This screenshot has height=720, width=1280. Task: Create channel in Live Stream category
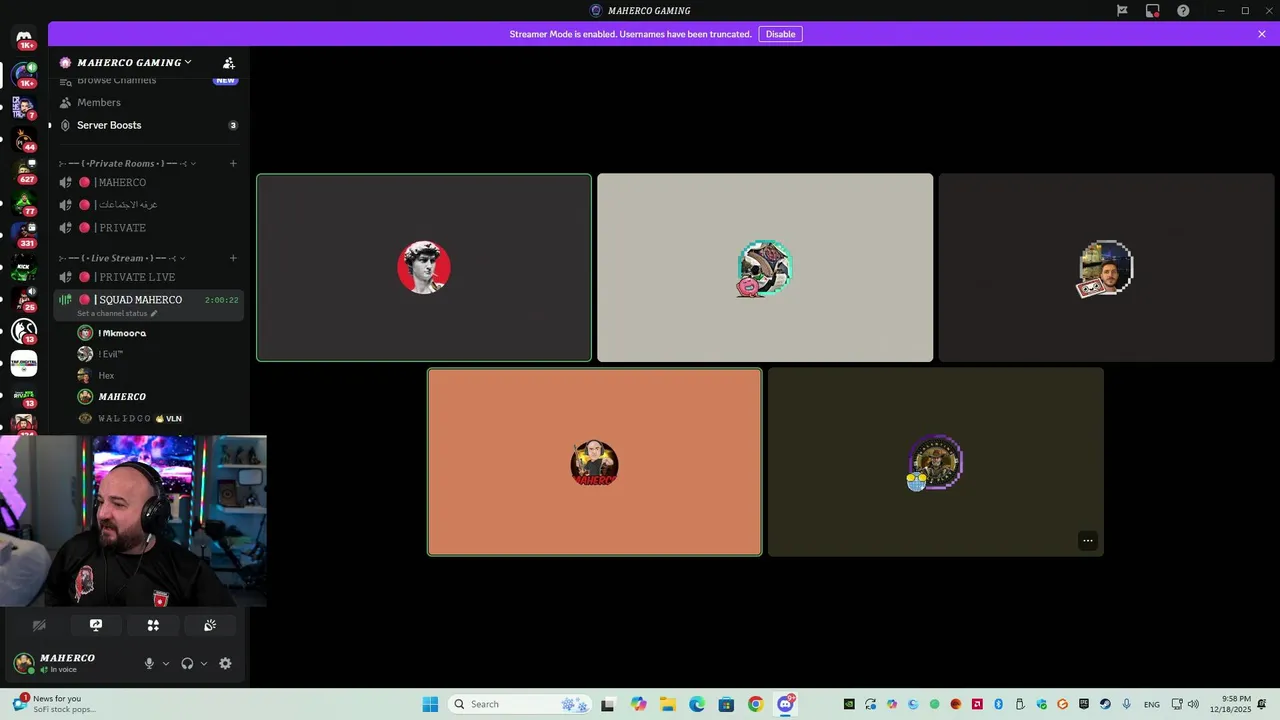pyautogui.click(x=233, y=258)
